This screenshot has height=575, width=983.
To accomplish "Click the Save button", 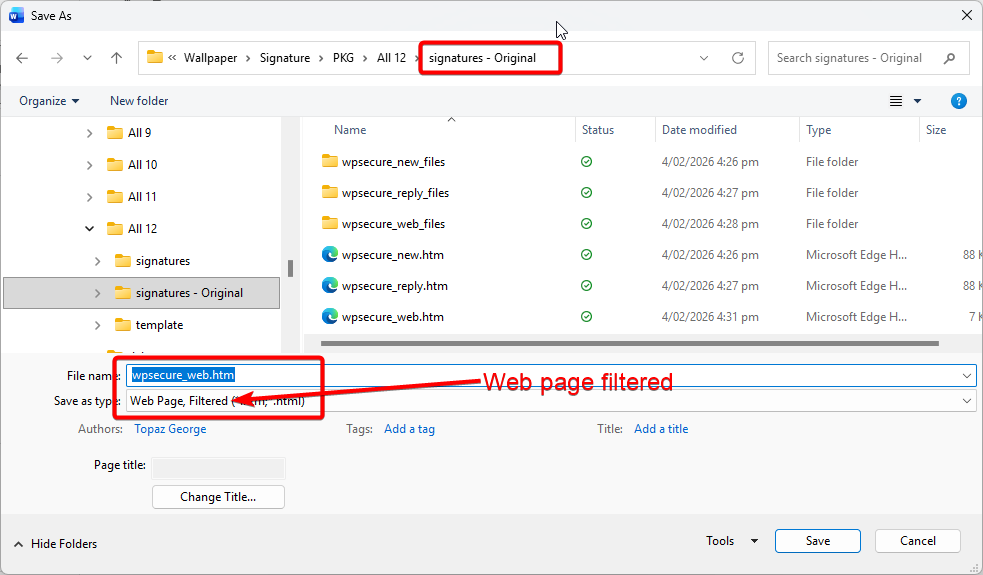I will 817,541.
